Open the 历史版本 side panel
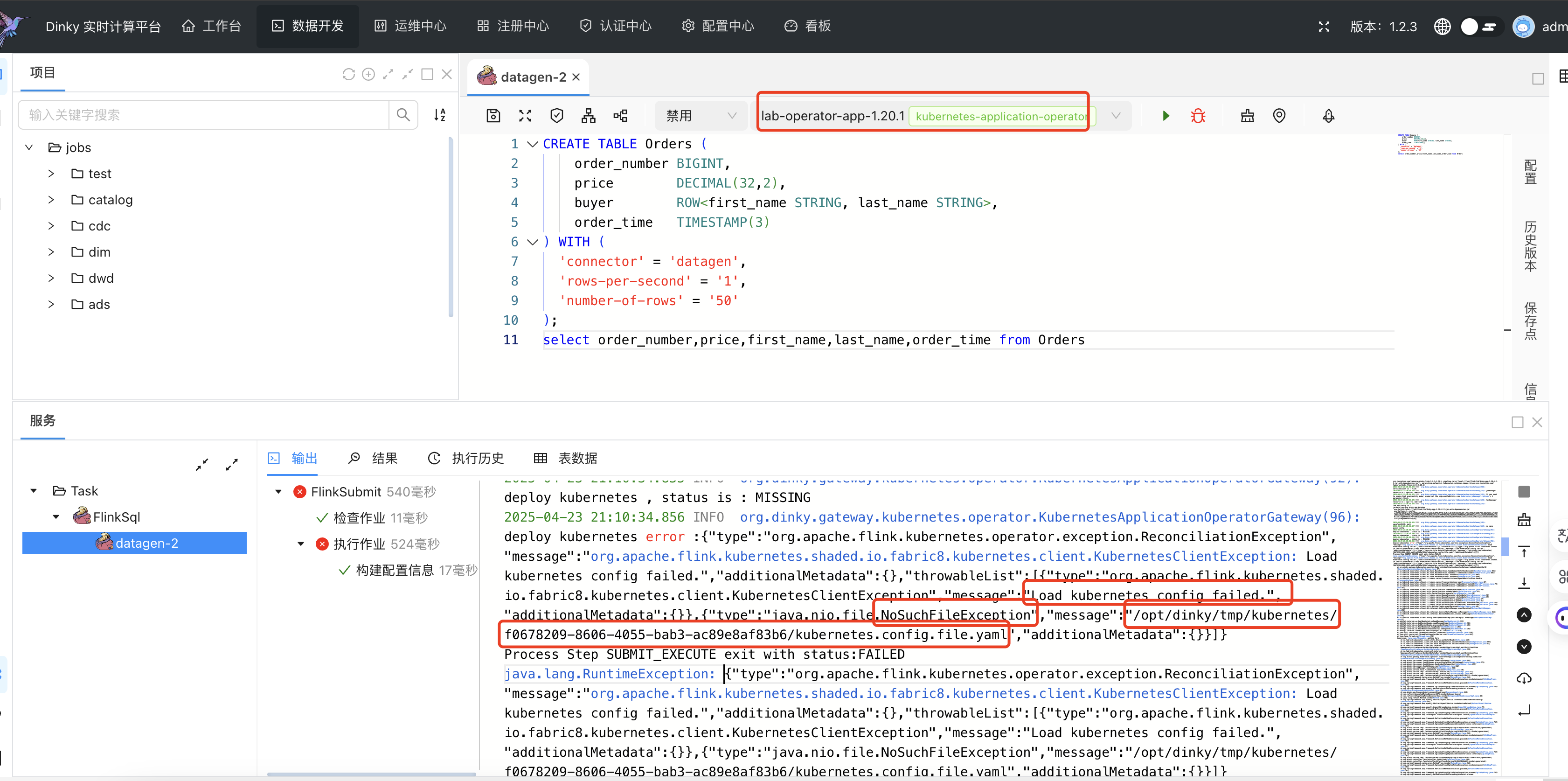Viewport: 1568px width, 781px height. 1530,246
